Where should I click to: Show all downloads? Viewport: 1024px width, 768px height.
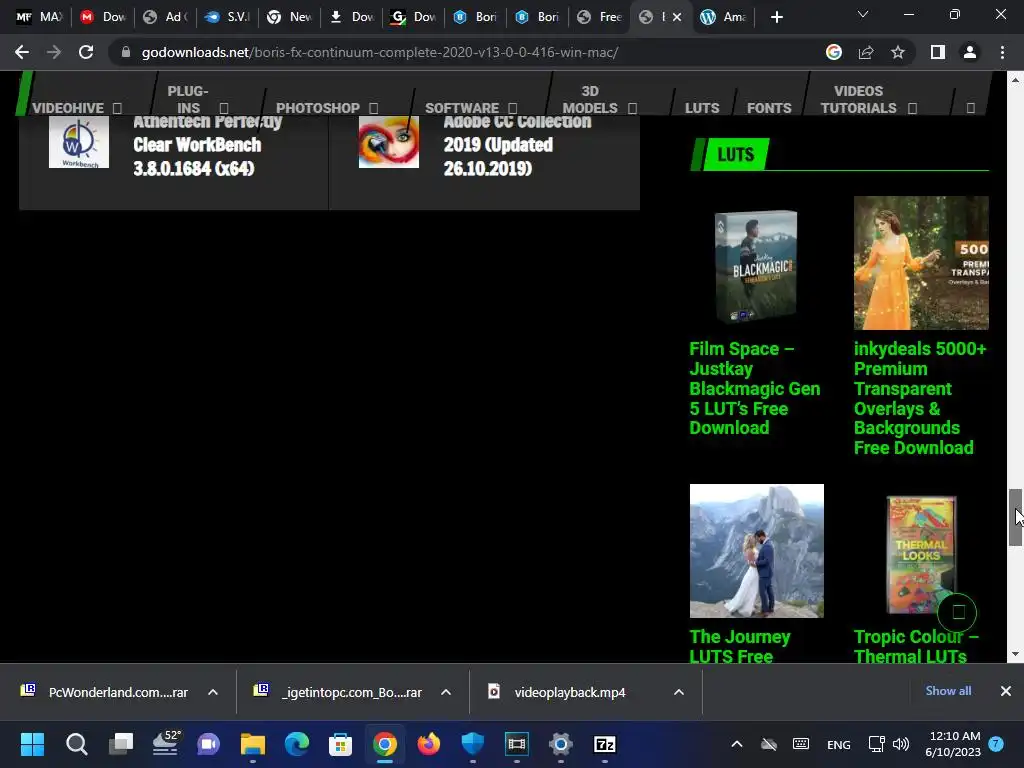tap(948, 691)
